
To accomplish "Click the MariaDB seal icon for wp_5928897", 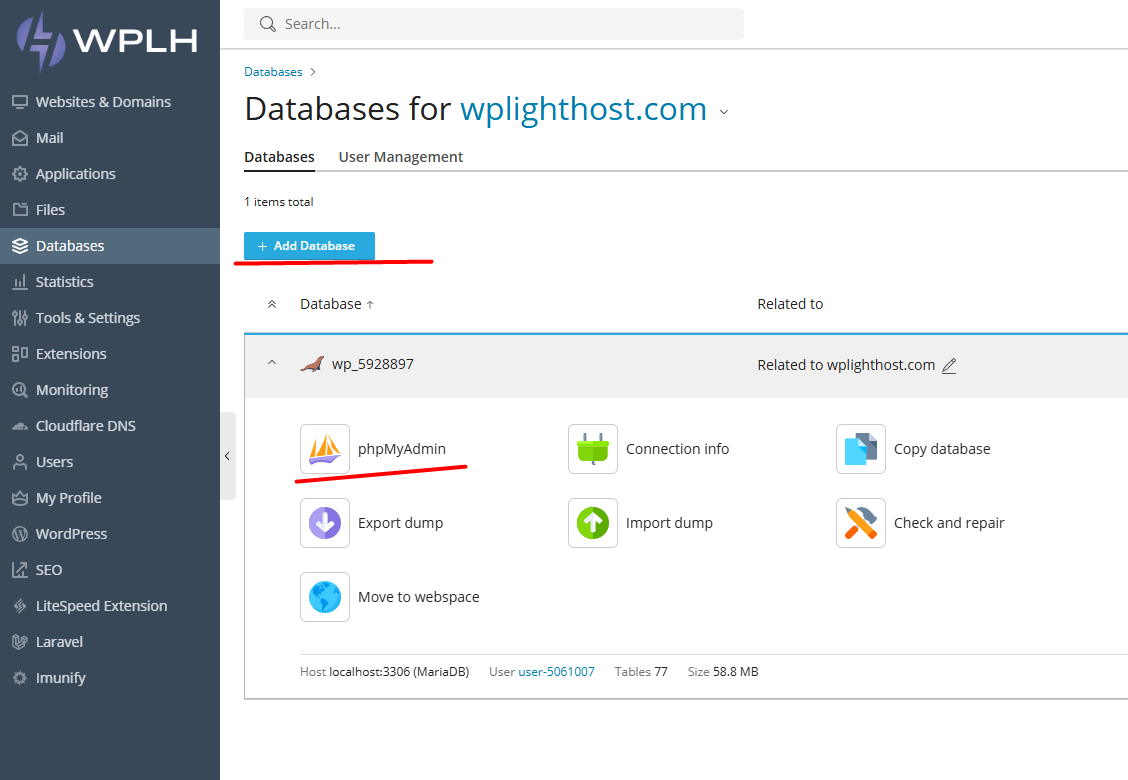I will coord(312,364).
